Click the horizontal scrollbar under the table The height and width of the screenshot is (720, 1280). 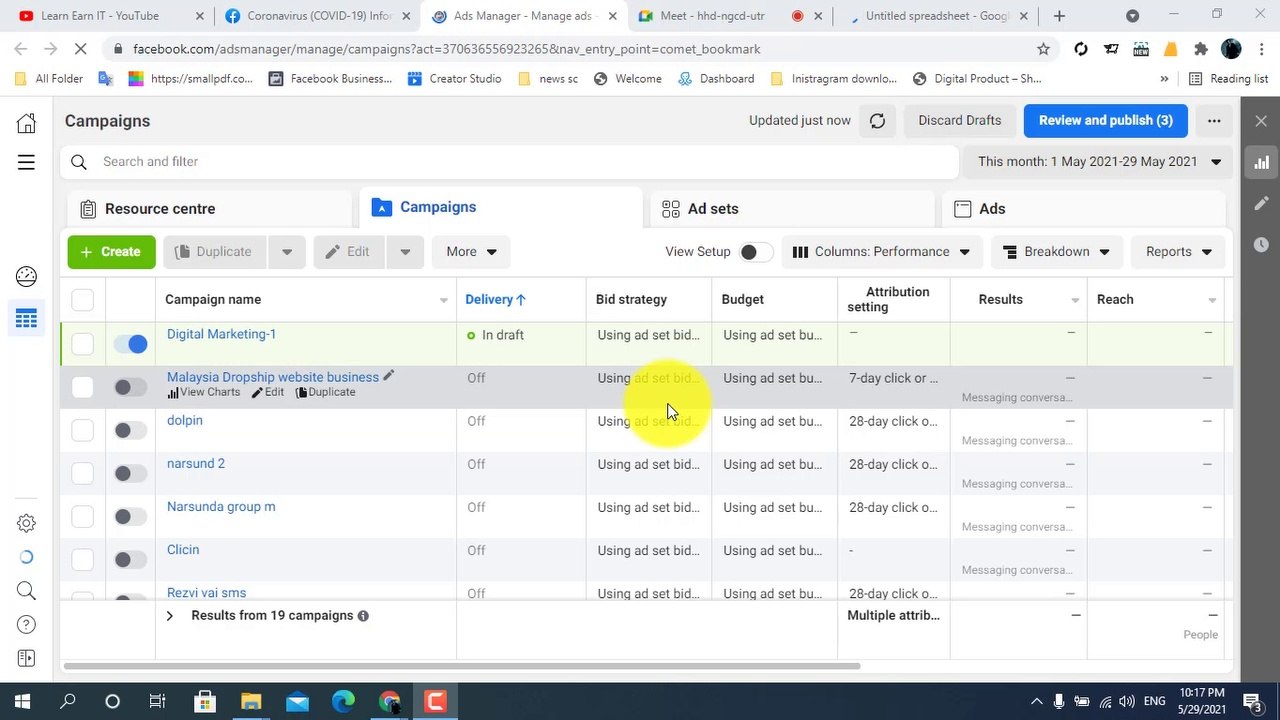pos(460,666)
